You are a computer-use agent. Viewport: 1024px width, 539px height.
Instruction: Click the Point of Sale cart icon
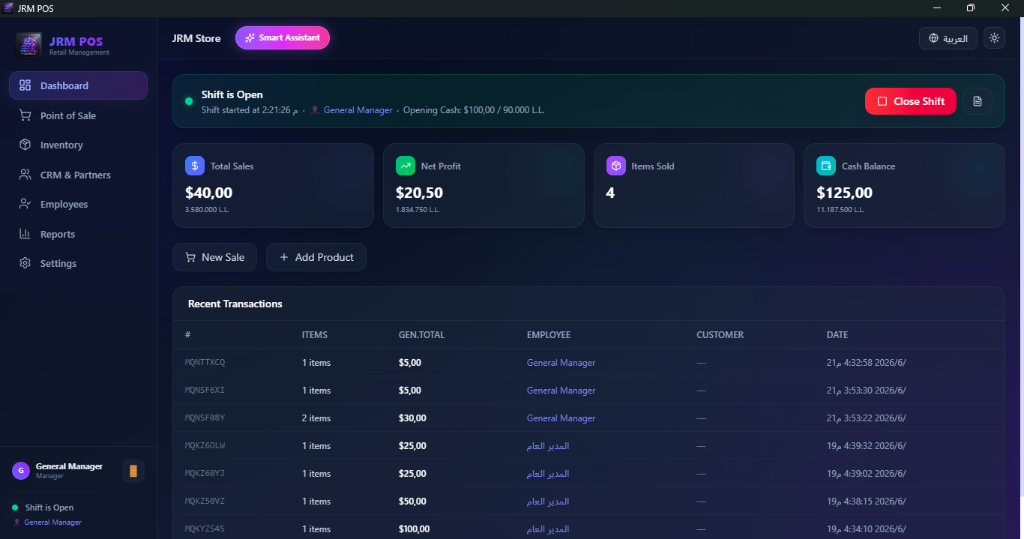click(x=25, y=115)
